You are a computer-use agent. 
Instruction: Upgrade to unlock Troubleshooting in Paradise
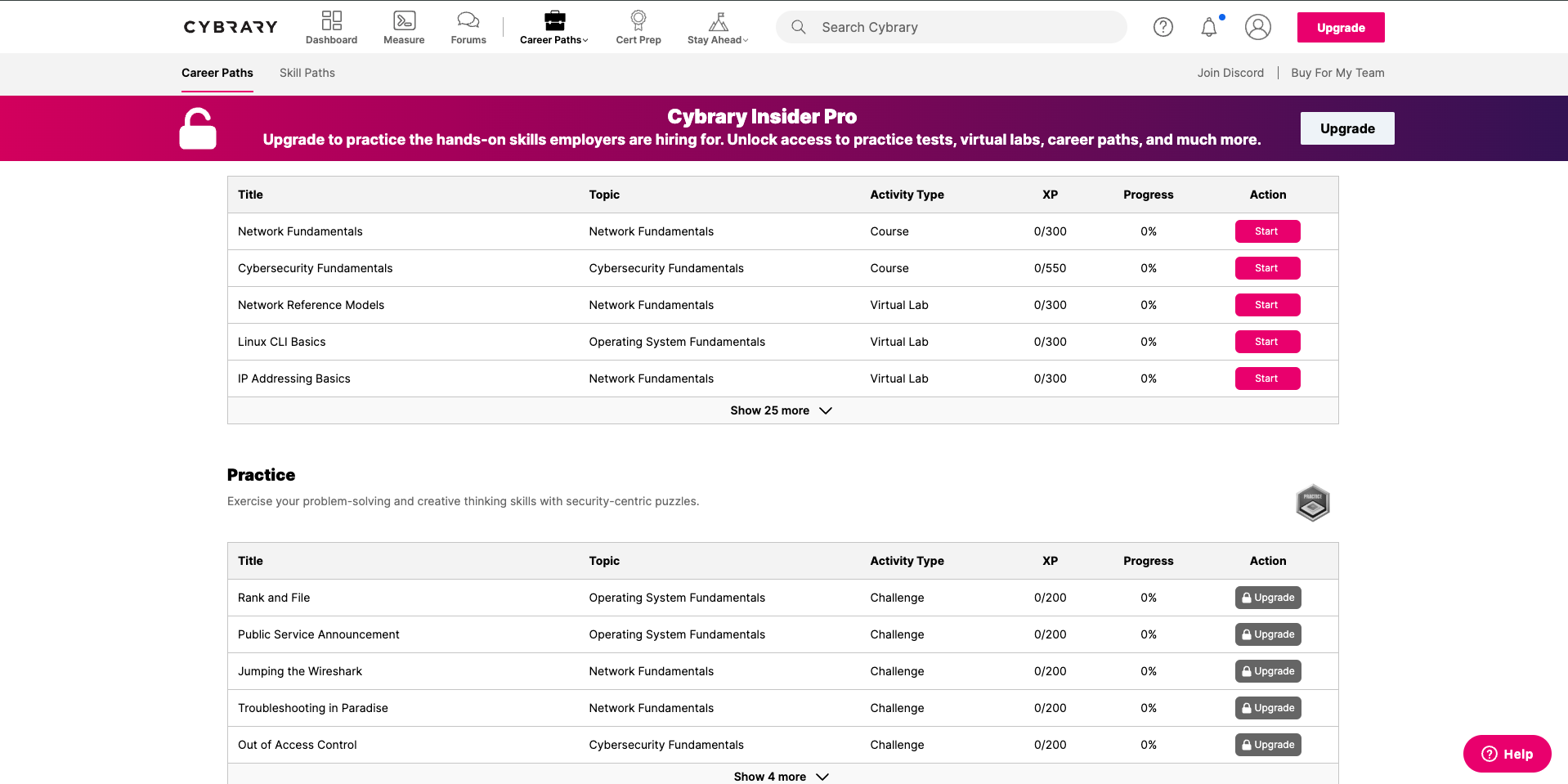pos(1268,708)
